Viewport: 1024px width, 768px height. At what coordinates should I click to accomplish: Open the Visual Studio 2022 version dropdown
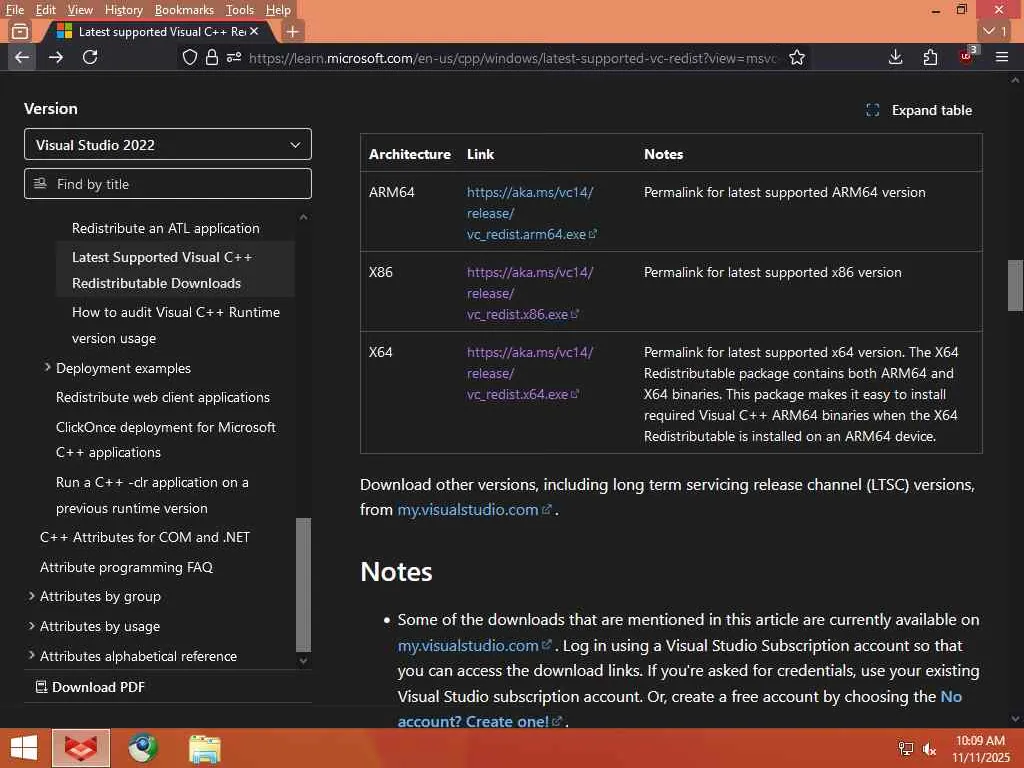[168, 144]
